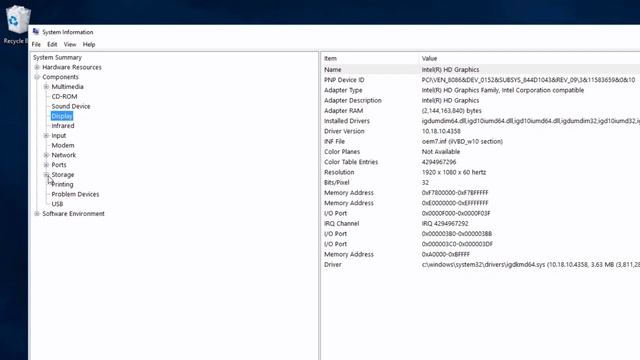
Task: Select the Ports tree item
Action: pyautogui.click(x=59, y=165)
